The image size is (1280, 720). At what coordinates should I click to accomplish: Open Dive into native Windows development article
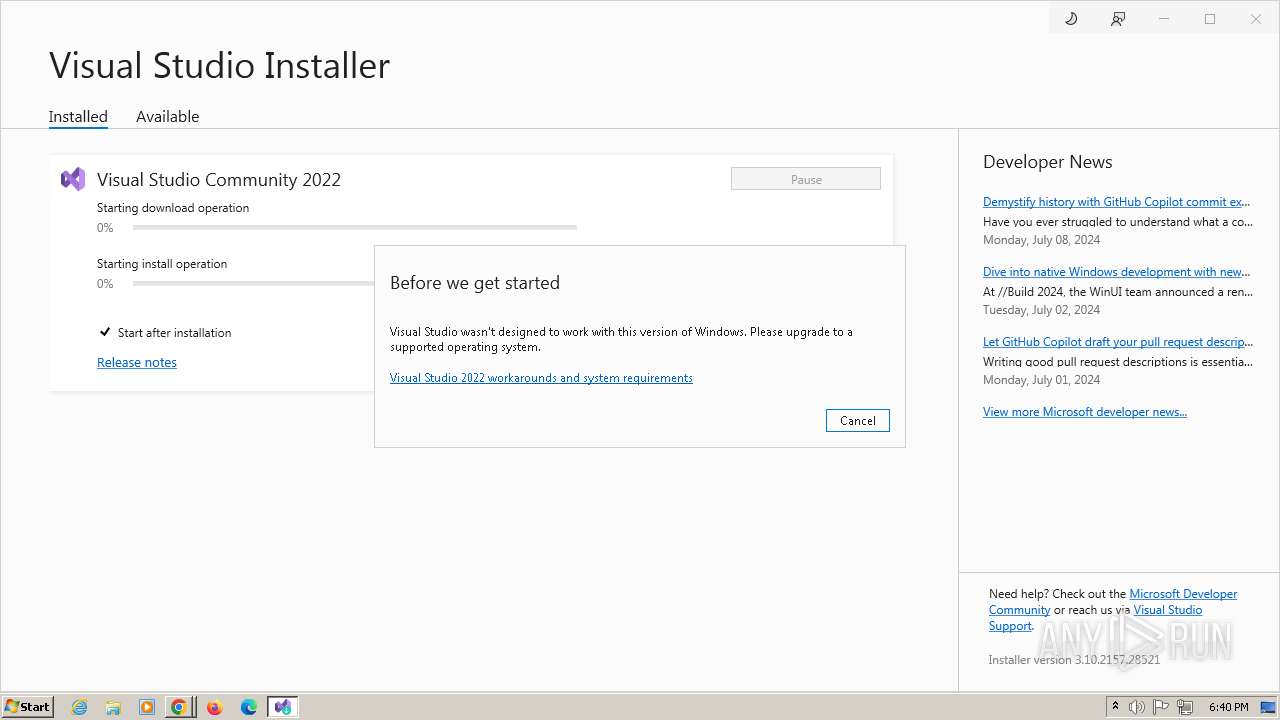[x=1116, y=272]
